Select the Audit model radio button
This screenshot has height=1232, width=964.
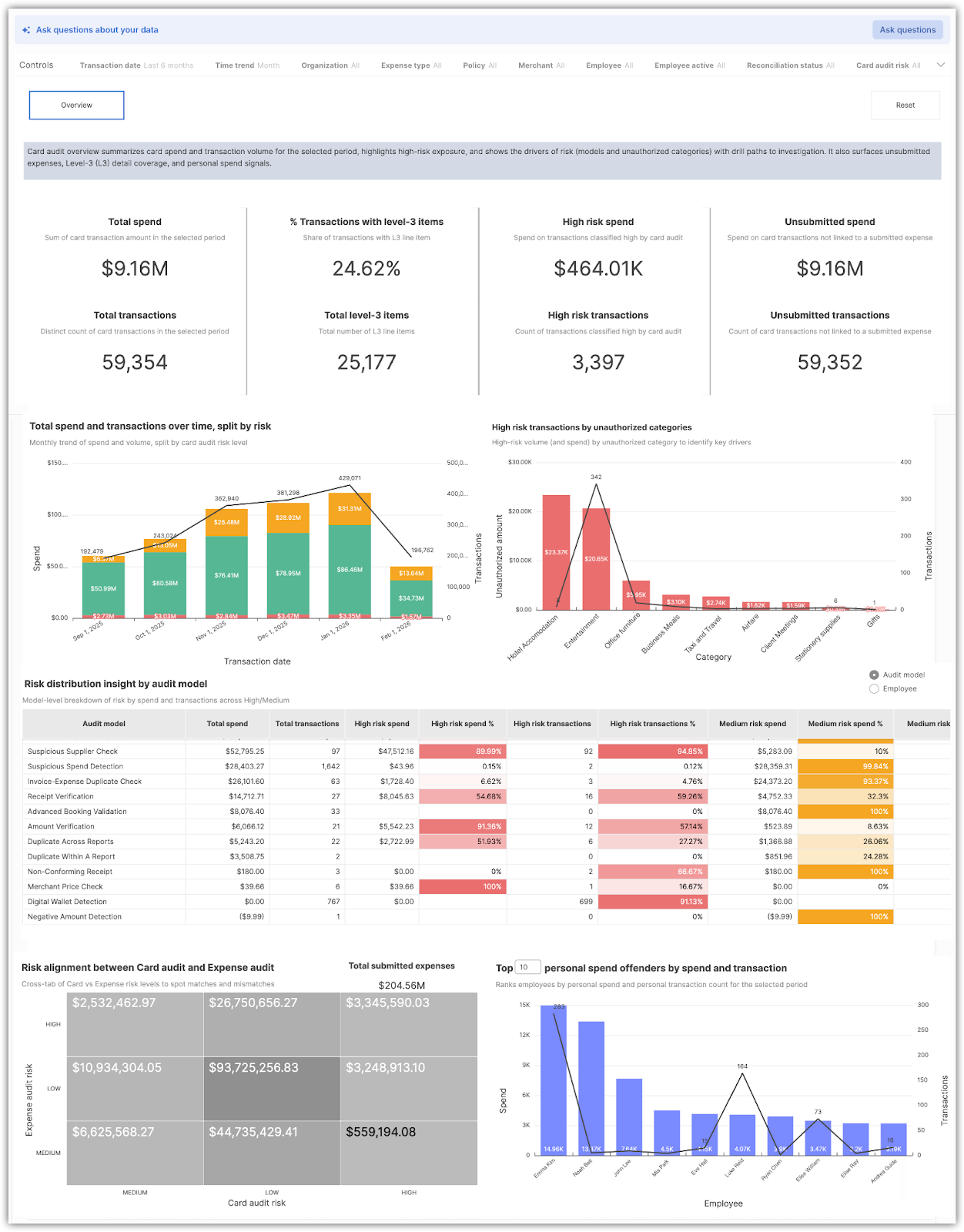(x=874, y=675)
